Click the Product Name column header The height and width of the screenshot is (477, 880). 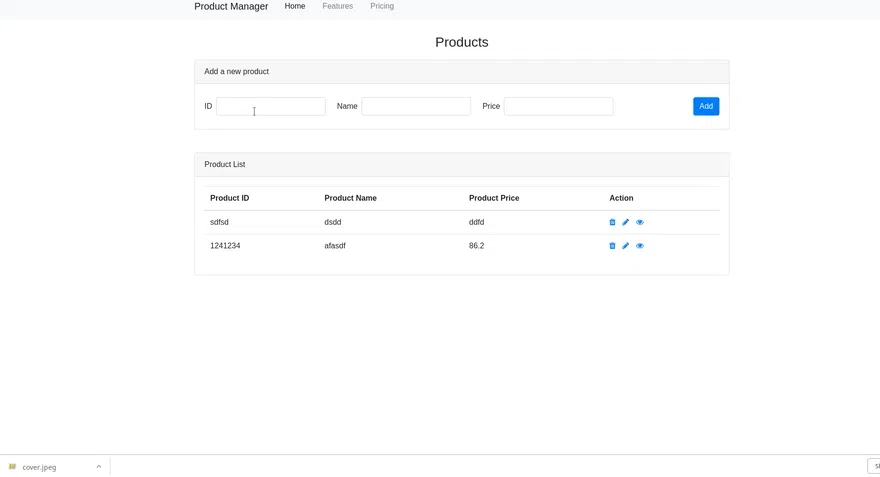(x=350, y=198)
